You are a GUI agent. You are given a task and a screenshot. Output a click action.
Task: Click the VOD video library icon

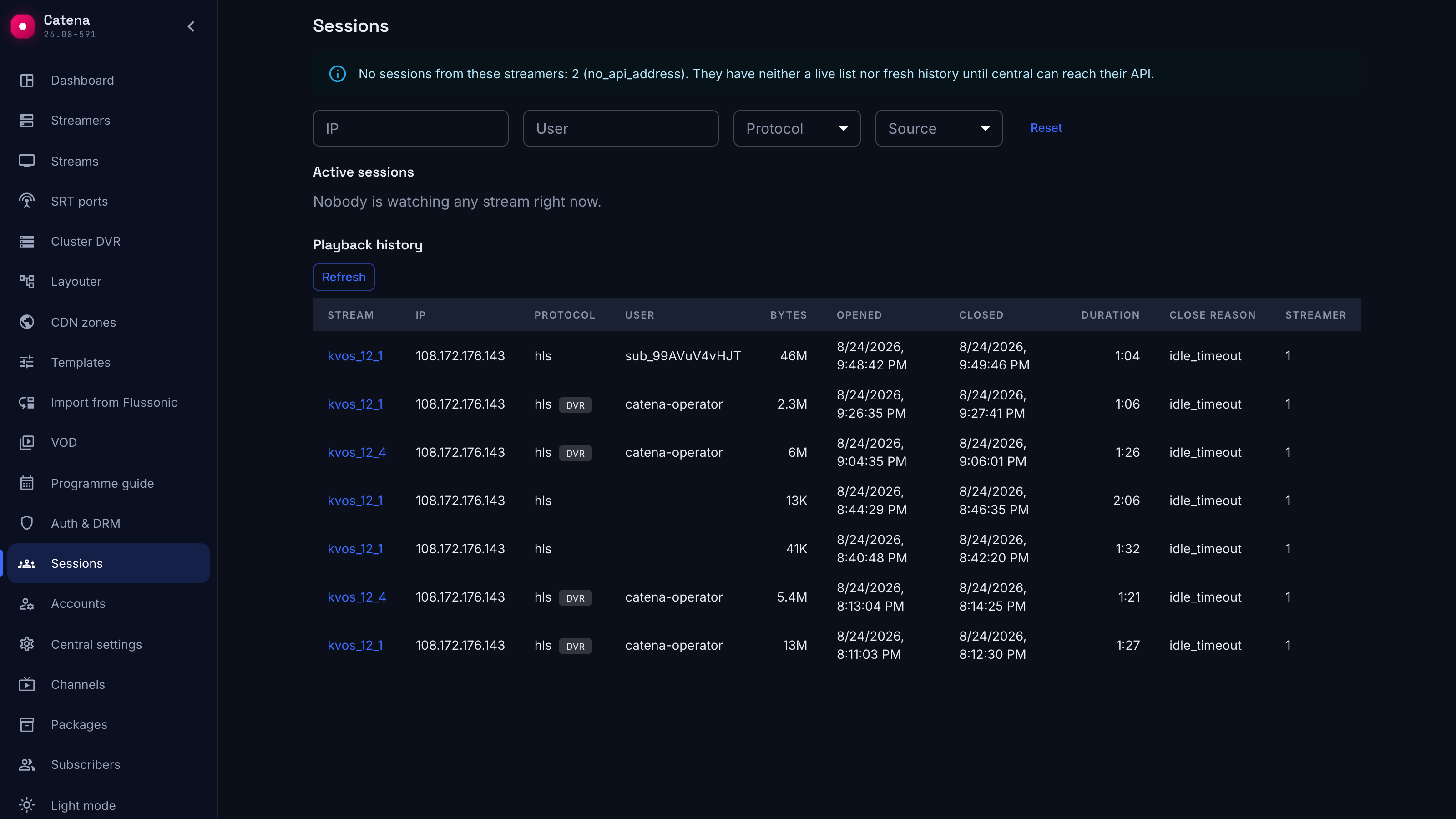(26, 443)
